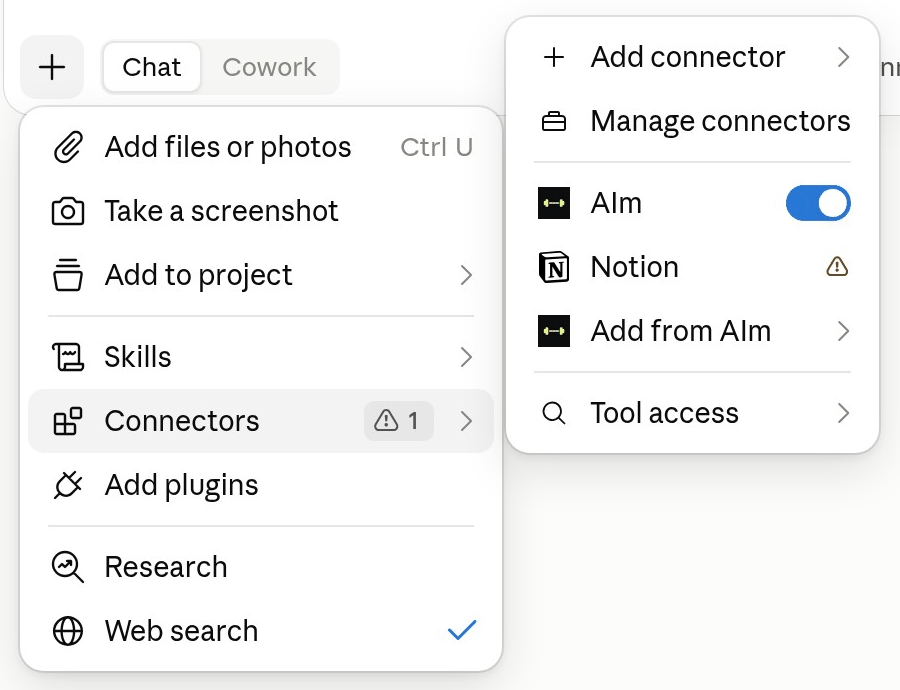Select Add files or photos
The height and width of the screenshot is (690, 900).
click(x=261, y=147)
